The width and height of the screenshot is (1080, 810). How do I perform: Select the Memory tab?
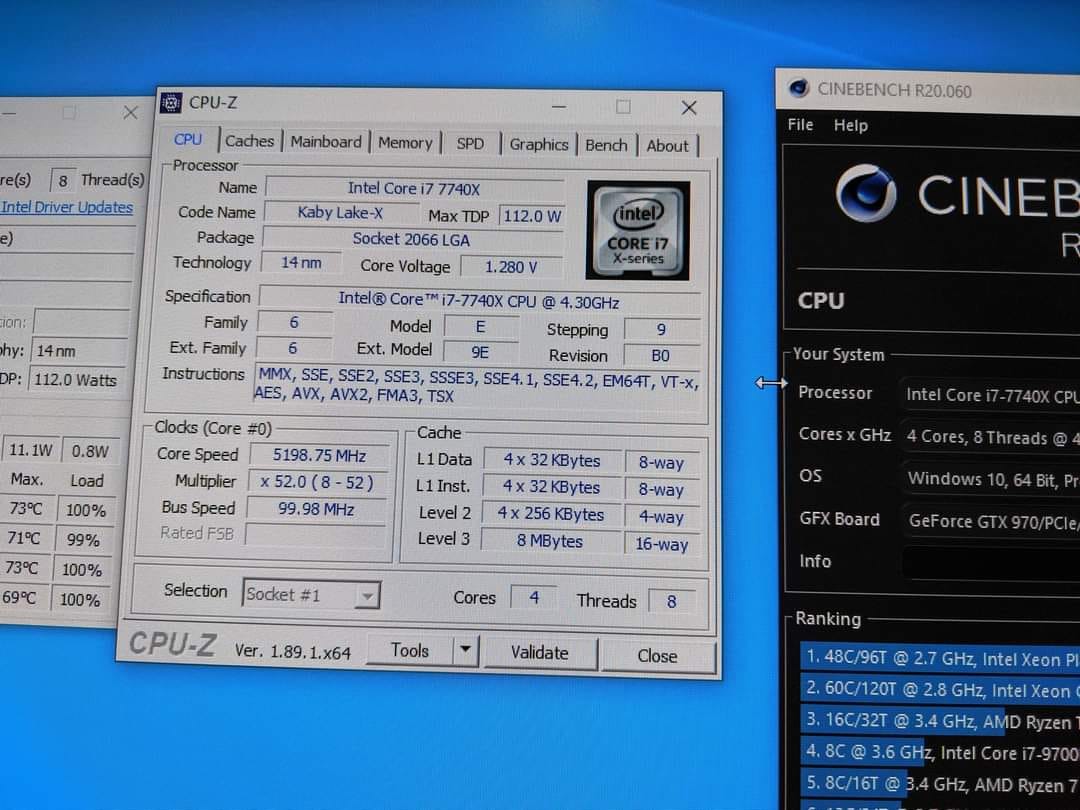point(405,143)
